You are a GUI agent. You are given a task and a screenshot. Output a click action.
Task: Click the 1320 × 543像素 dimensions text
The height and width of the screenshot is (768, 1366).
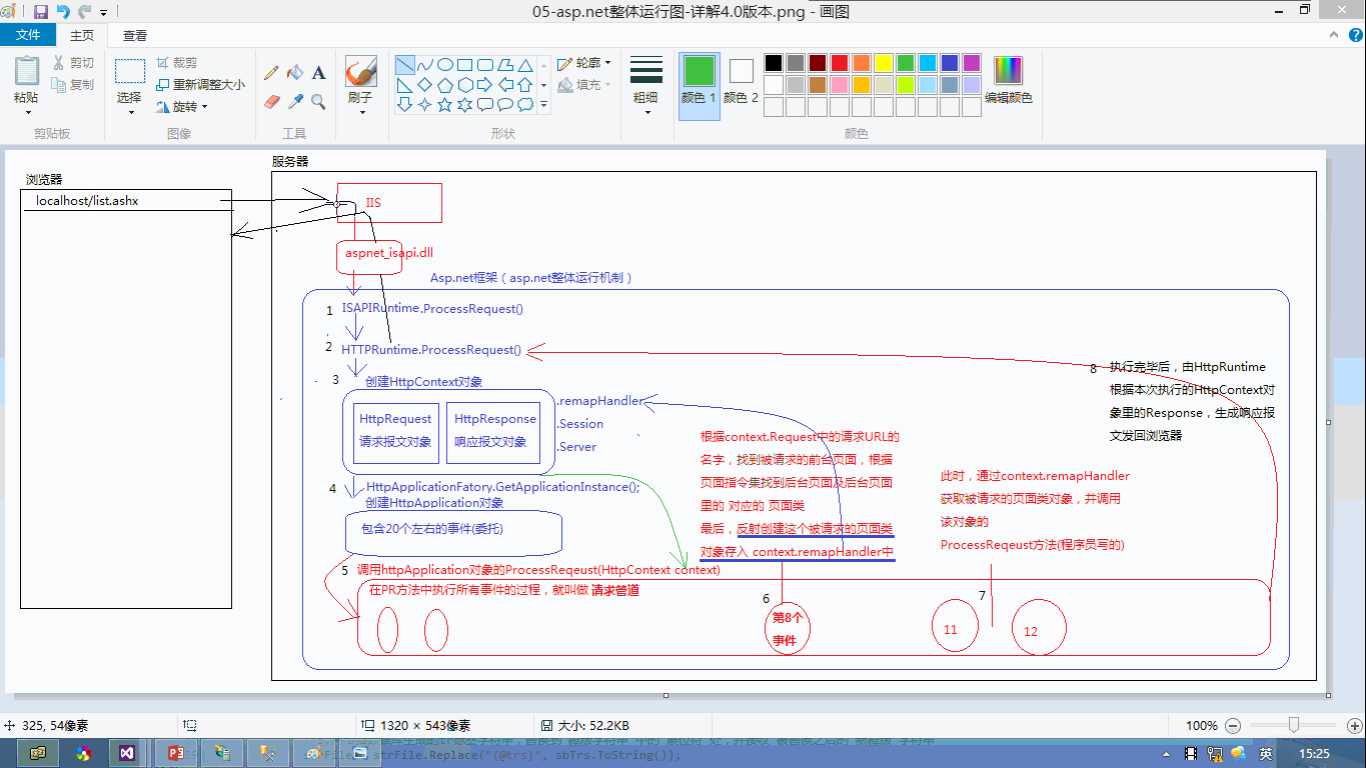[x=427, y=726]
